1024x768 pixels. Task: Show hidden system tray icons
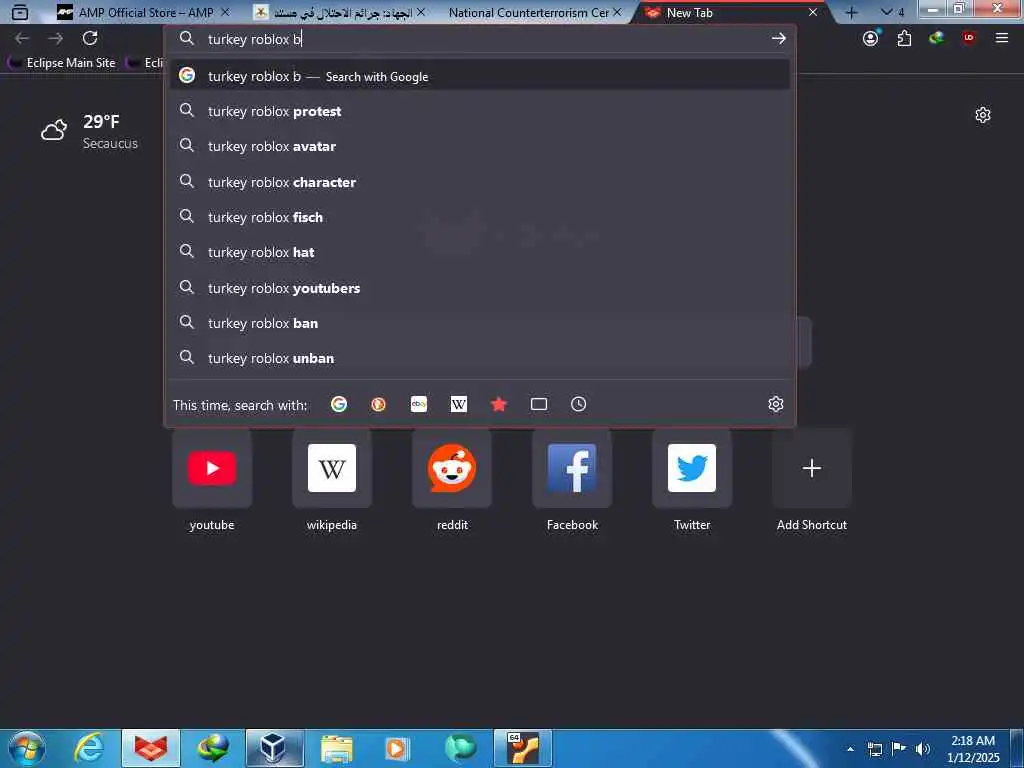click(850, 749)
